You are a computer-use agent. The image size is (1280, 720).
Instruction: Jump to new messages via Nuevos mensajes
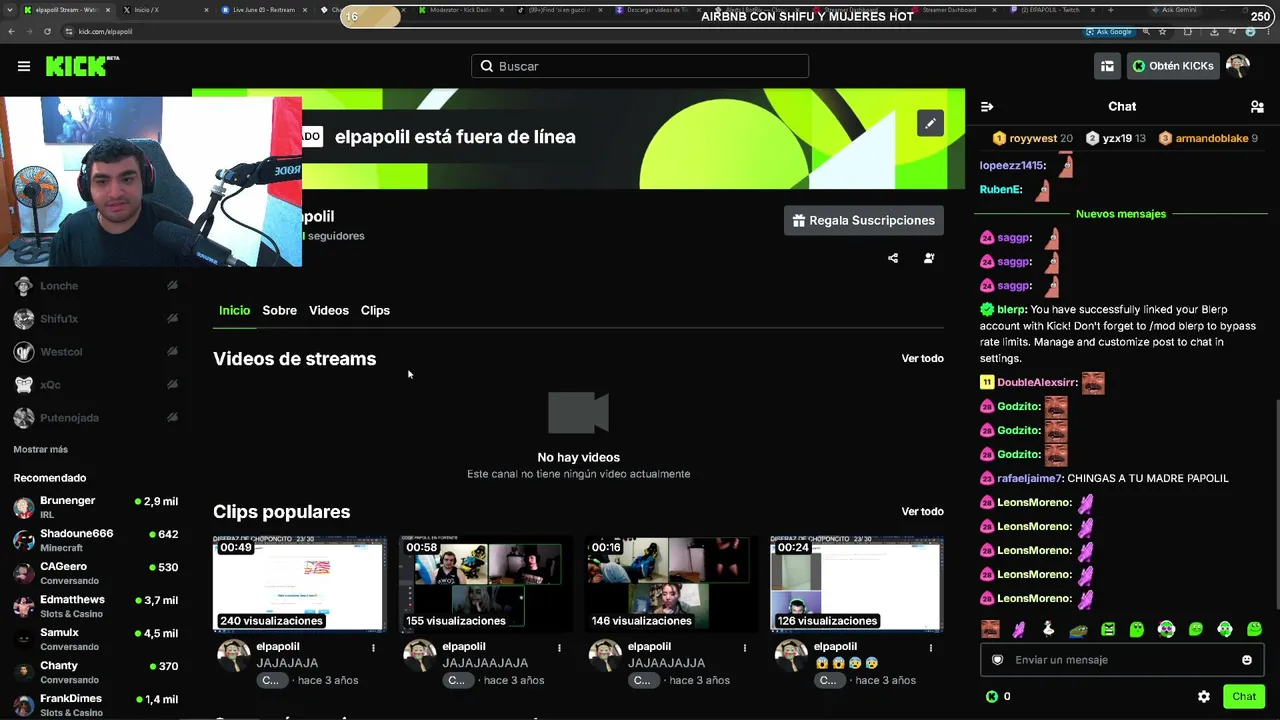pos(1121,214)
